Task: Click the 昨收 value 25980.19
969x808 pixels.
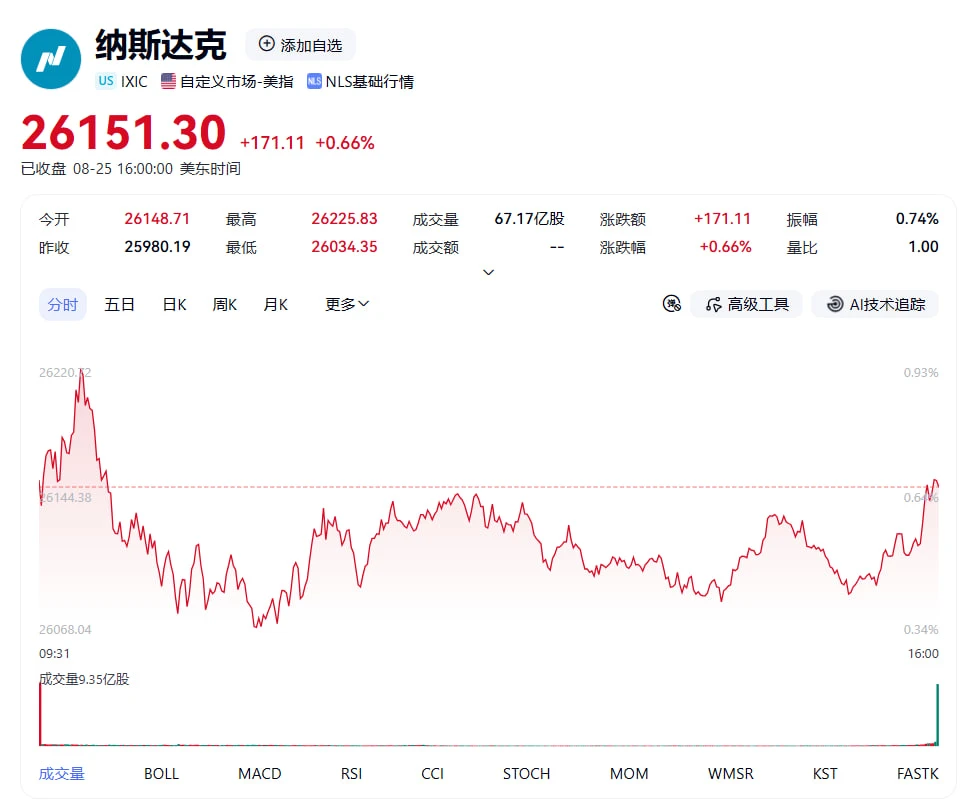Action: point(157,247)
